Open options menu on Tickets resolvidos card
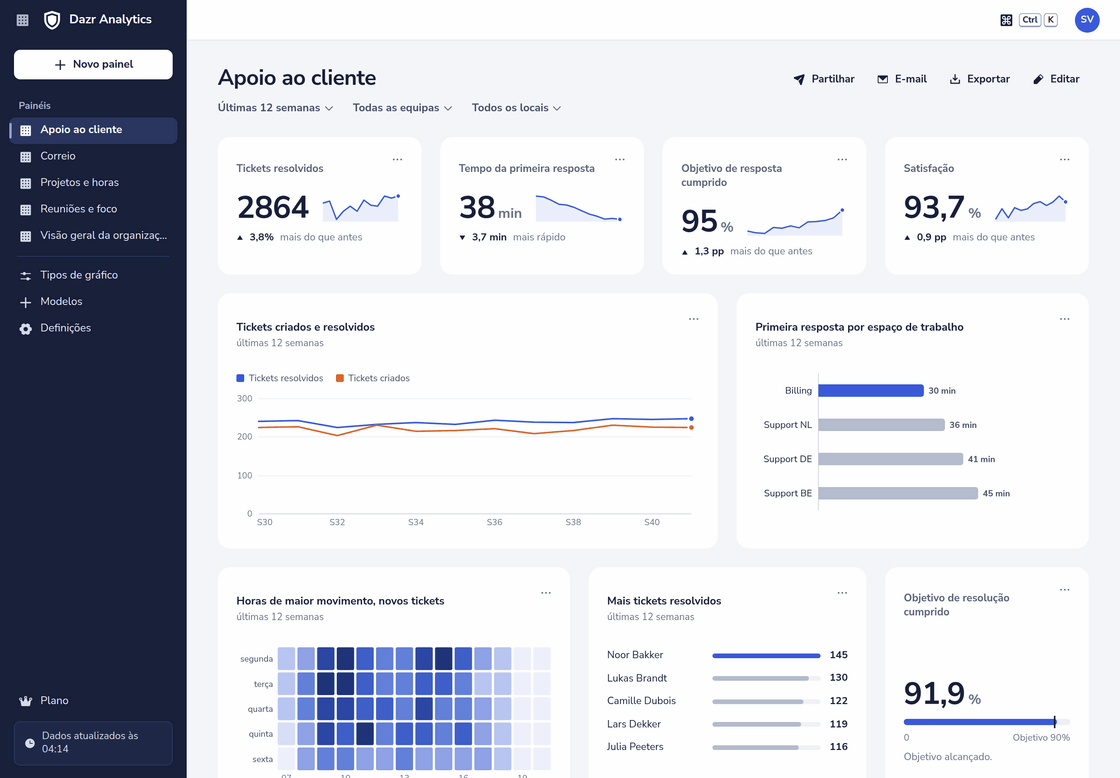This screenshot has height=778, width=1120. [397, 159]
